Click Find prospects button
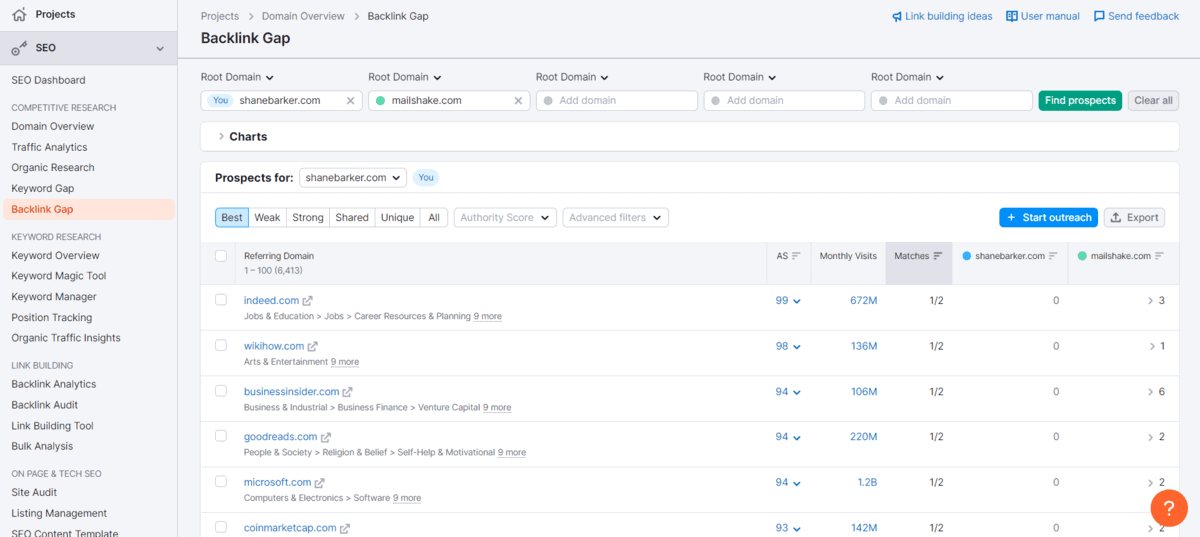 (1080, 101)
